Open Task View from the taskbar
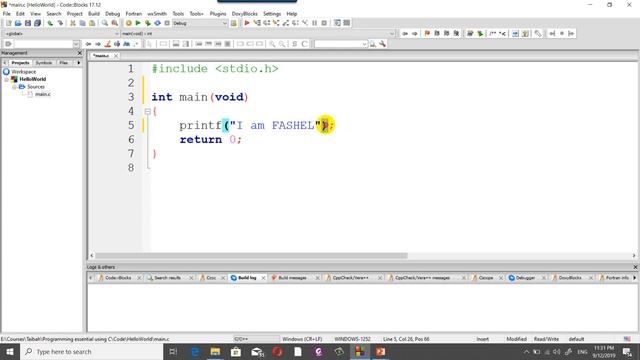The width and height of the screenshot is (640, 360). pos(173,351)
